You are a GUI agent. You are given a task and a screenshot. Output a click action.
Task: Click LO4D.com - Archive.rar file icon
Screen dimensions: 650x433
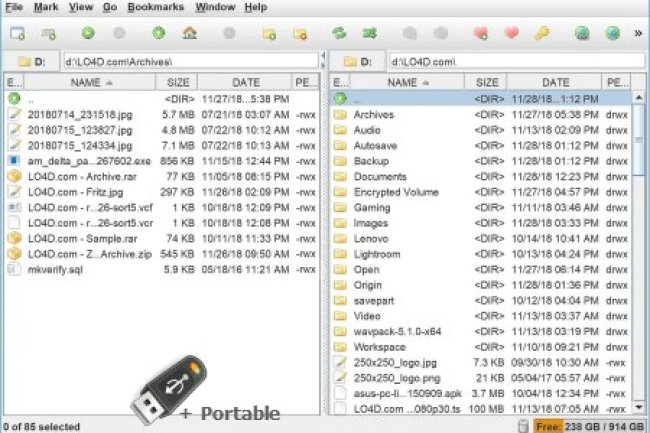tap(15, 177)
